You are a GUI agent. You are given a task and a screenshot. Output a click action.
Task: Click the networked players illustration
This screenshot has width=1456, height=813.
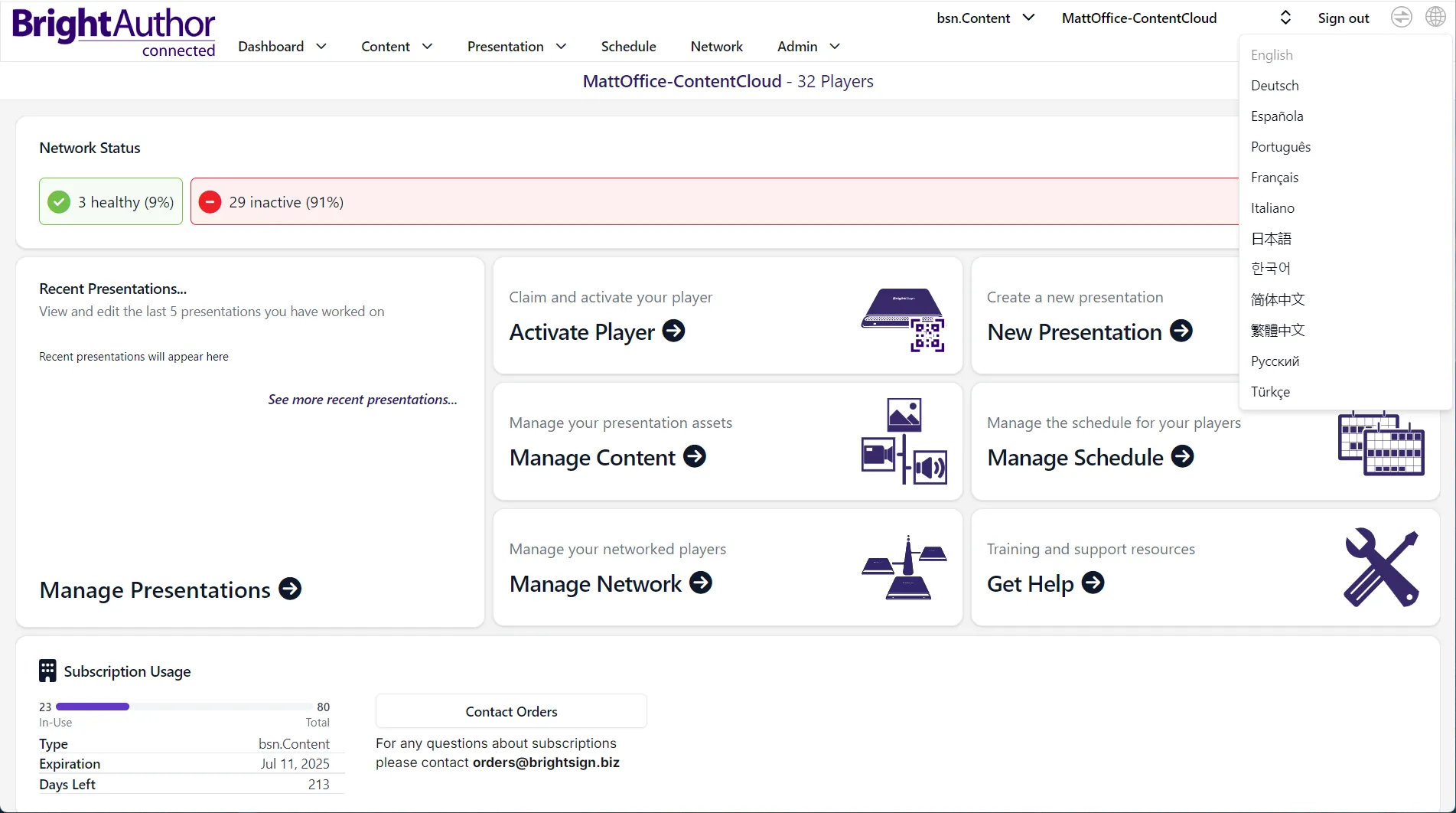click(x=904, y=567)
